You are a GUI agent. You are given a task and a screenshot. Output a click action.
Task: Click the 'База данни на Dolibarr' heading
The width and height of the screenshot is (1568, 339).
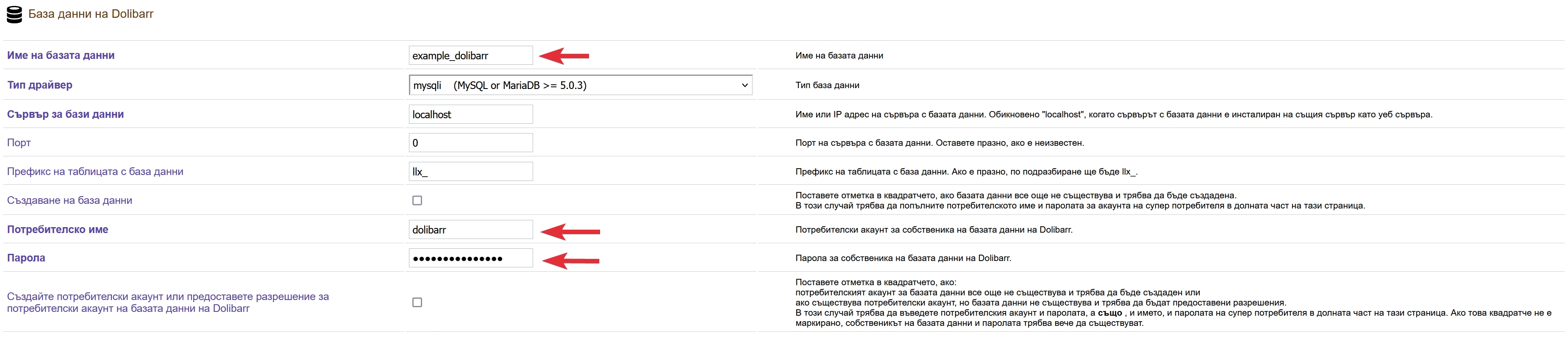(91, 14)
